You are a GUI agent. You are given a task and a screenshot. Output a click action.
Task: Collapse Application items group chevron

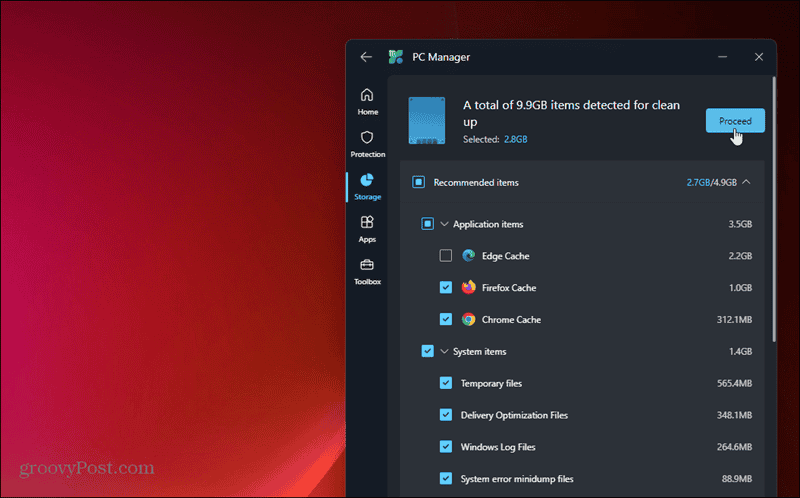tap(444, 224)
